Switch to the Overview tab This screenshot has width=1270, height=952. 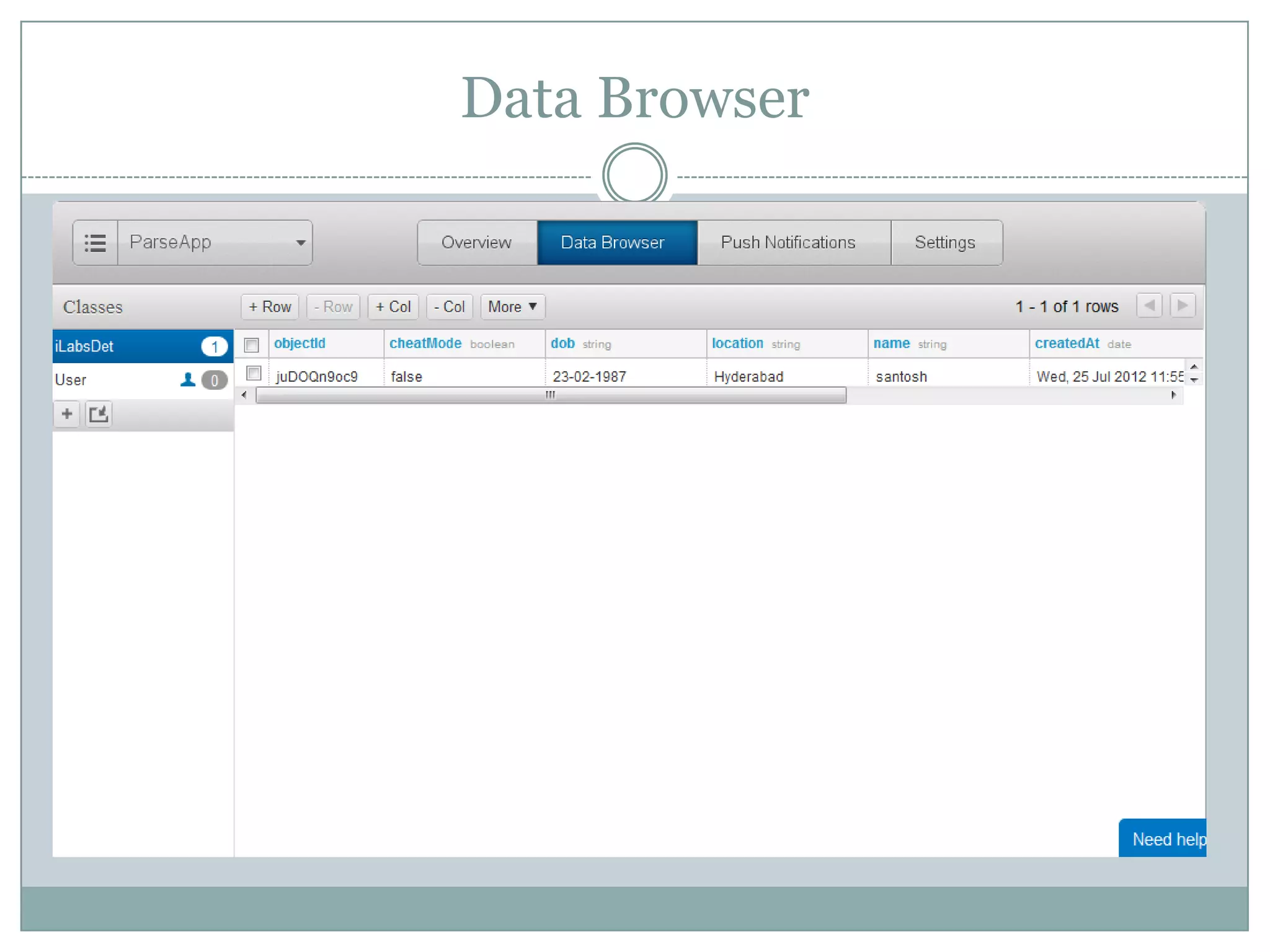pos(477,242)
